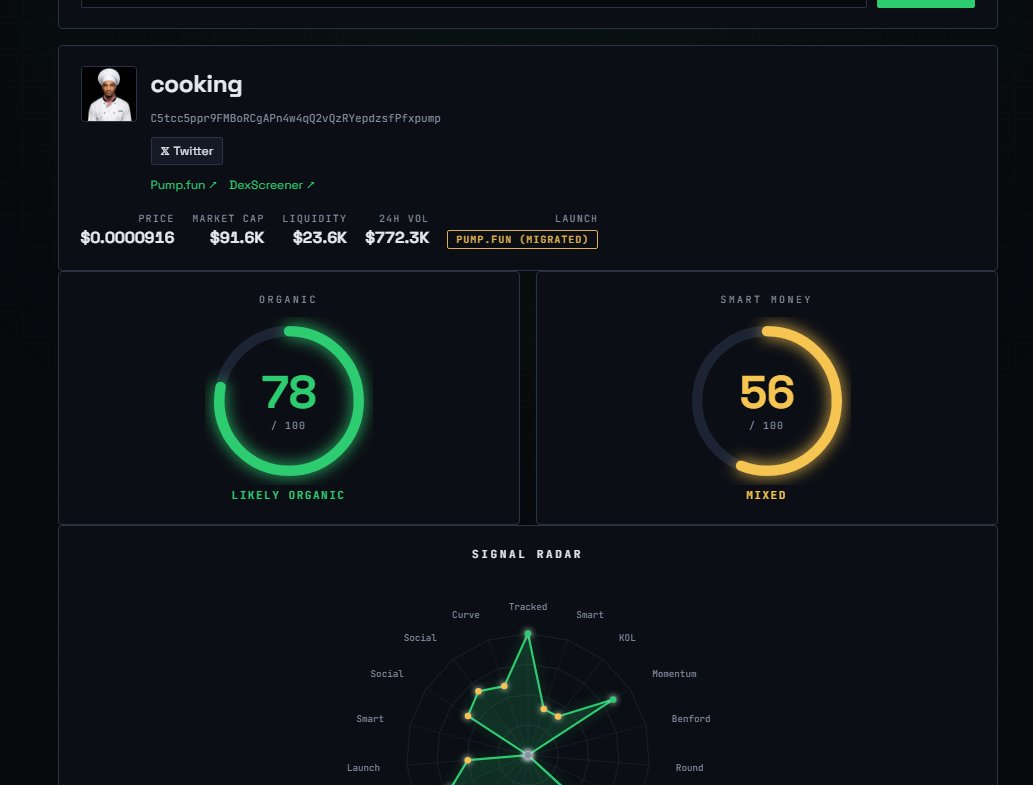Click the liquidity value $23.6K

point(320,238)
